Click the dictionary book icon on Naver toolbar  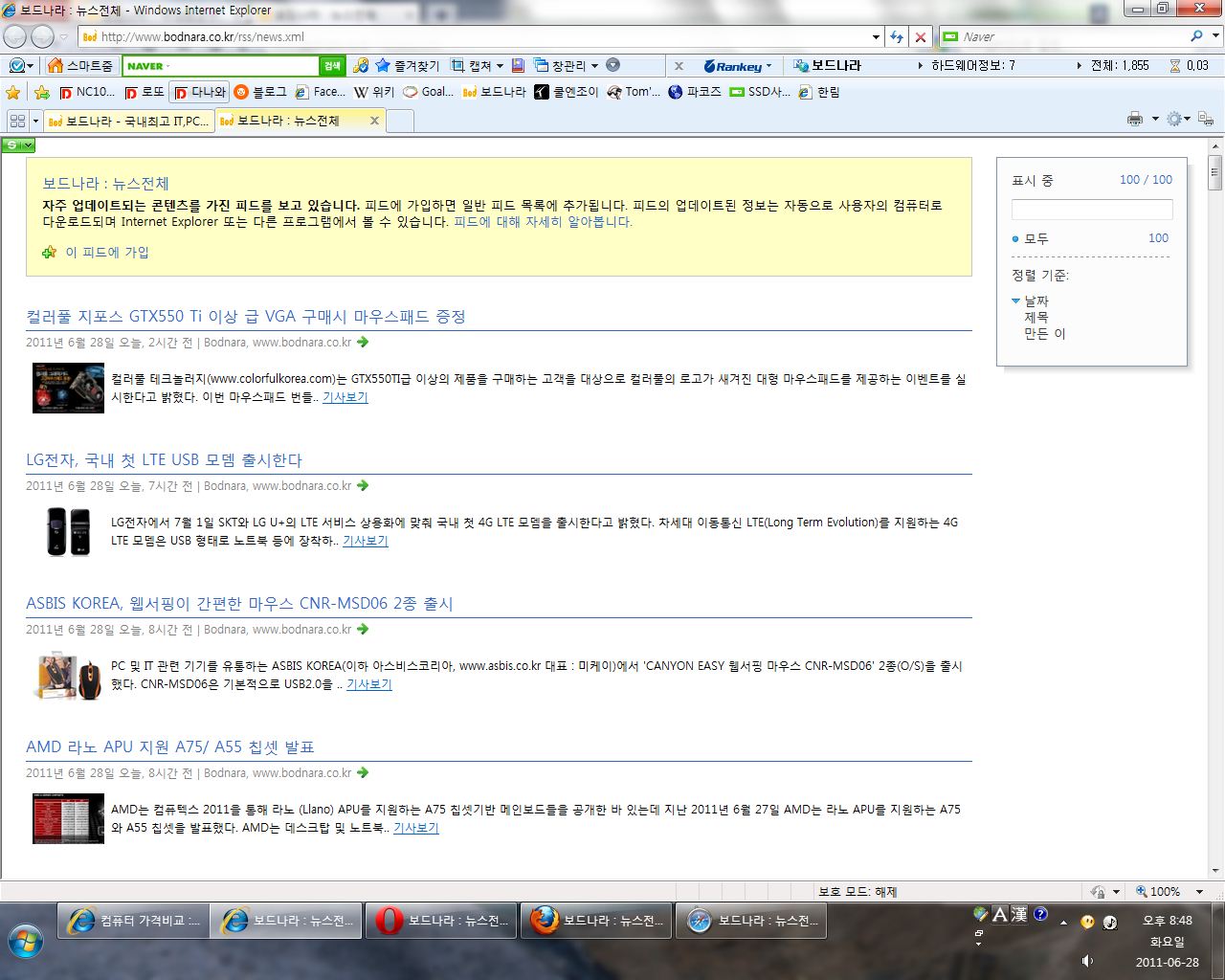click(518, 66)
